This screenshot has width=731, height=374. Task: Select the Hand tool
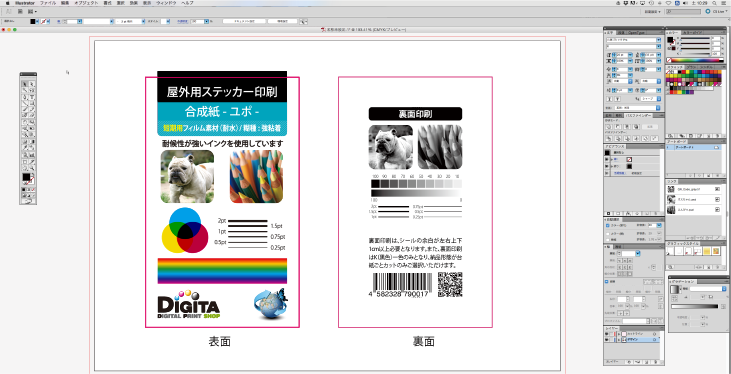point(25,168)
